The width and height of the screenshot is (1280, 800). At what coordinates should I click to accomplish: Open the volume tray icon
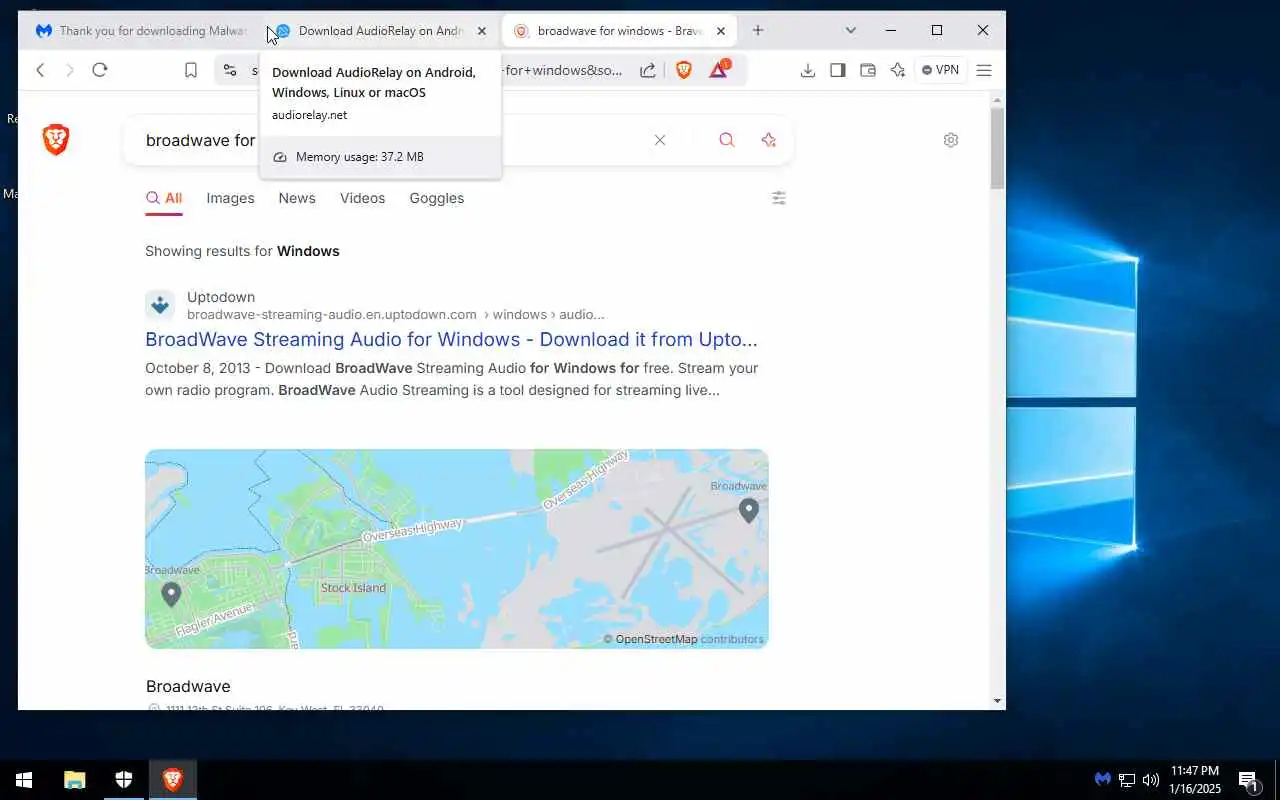pyautogui.click(x=1151, y=780)
